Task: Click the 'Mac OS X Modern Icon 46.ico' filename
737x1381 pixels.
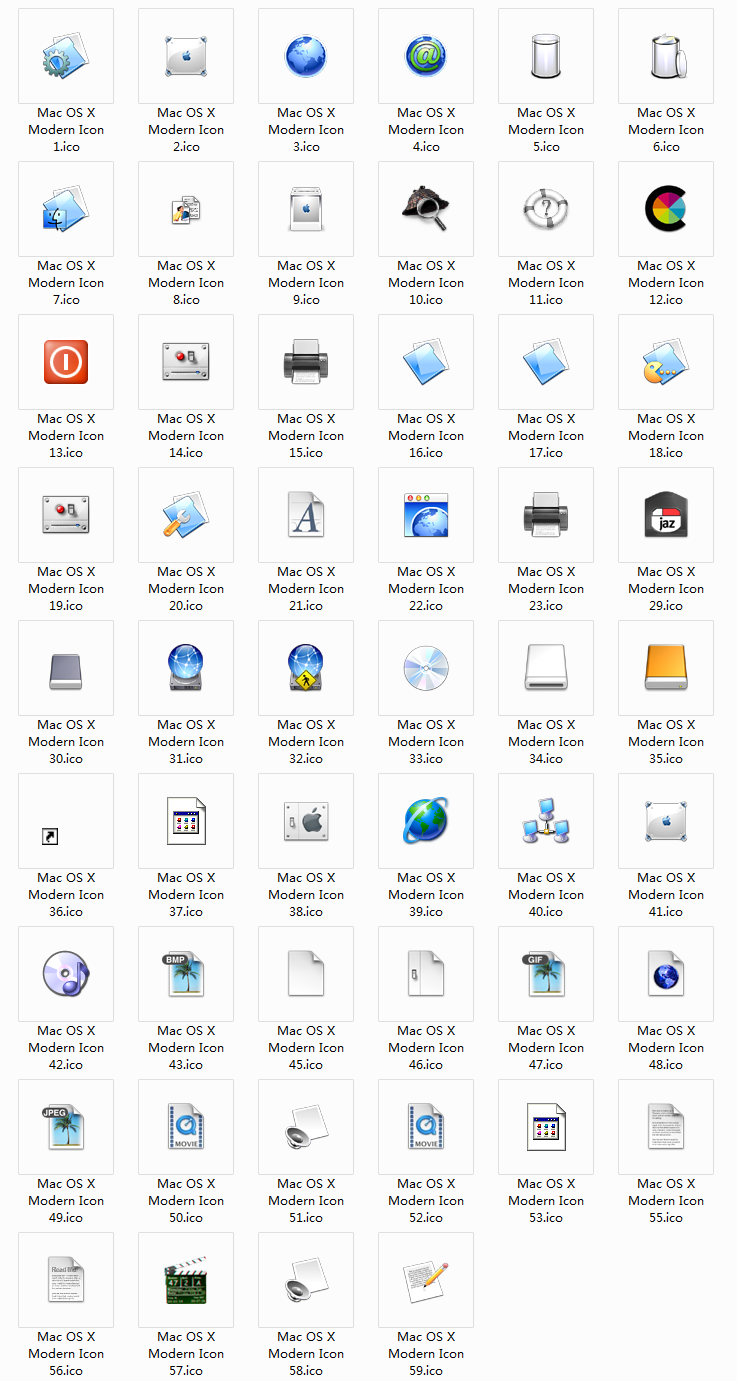Action: click(426, 1048)
